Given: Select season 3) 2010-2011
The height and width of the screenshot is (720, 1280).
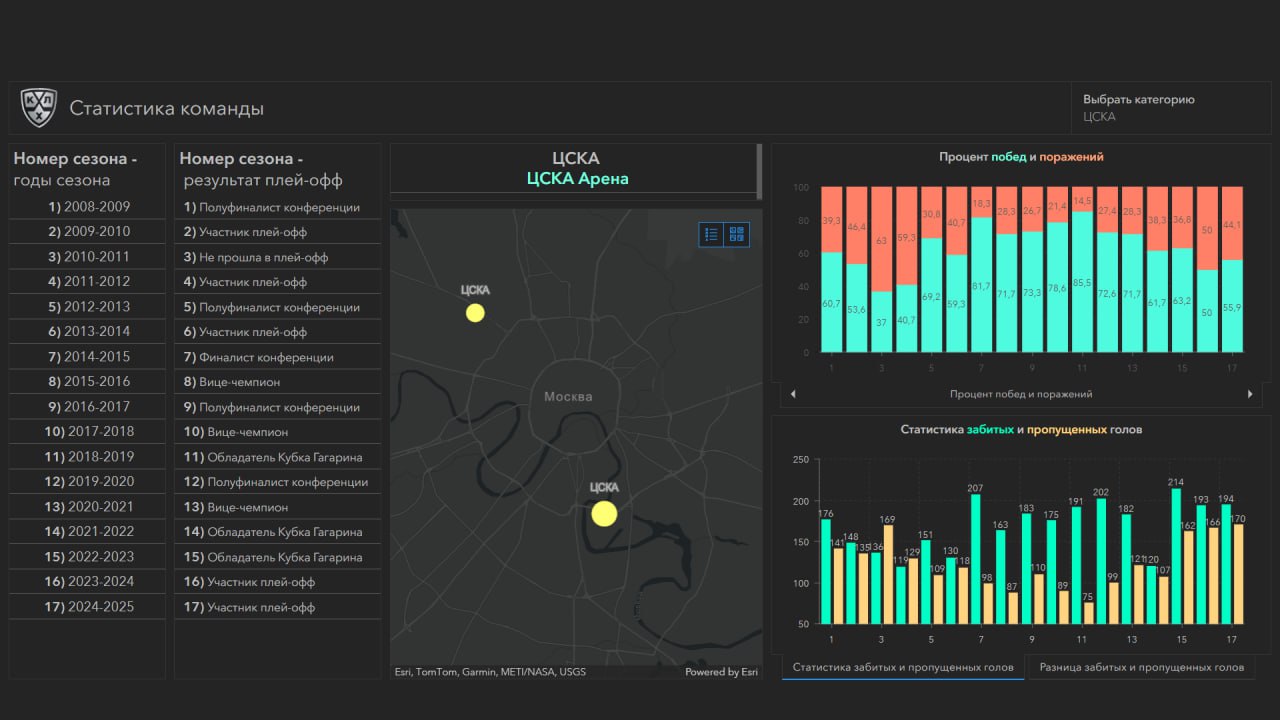Looking at the screenshot, I should [x=88, y=257].
